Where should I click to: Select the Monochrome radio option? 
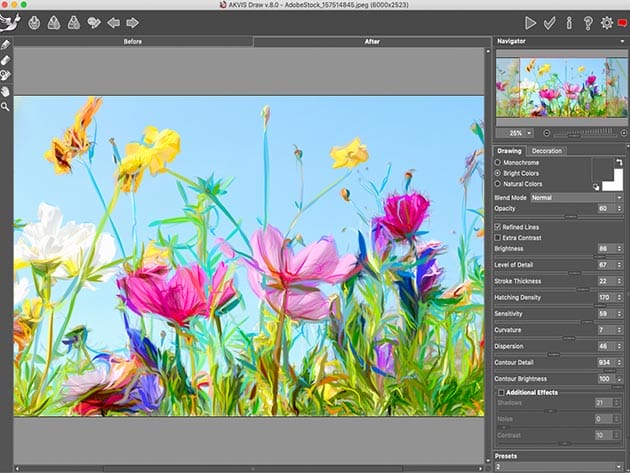point(499,162)
